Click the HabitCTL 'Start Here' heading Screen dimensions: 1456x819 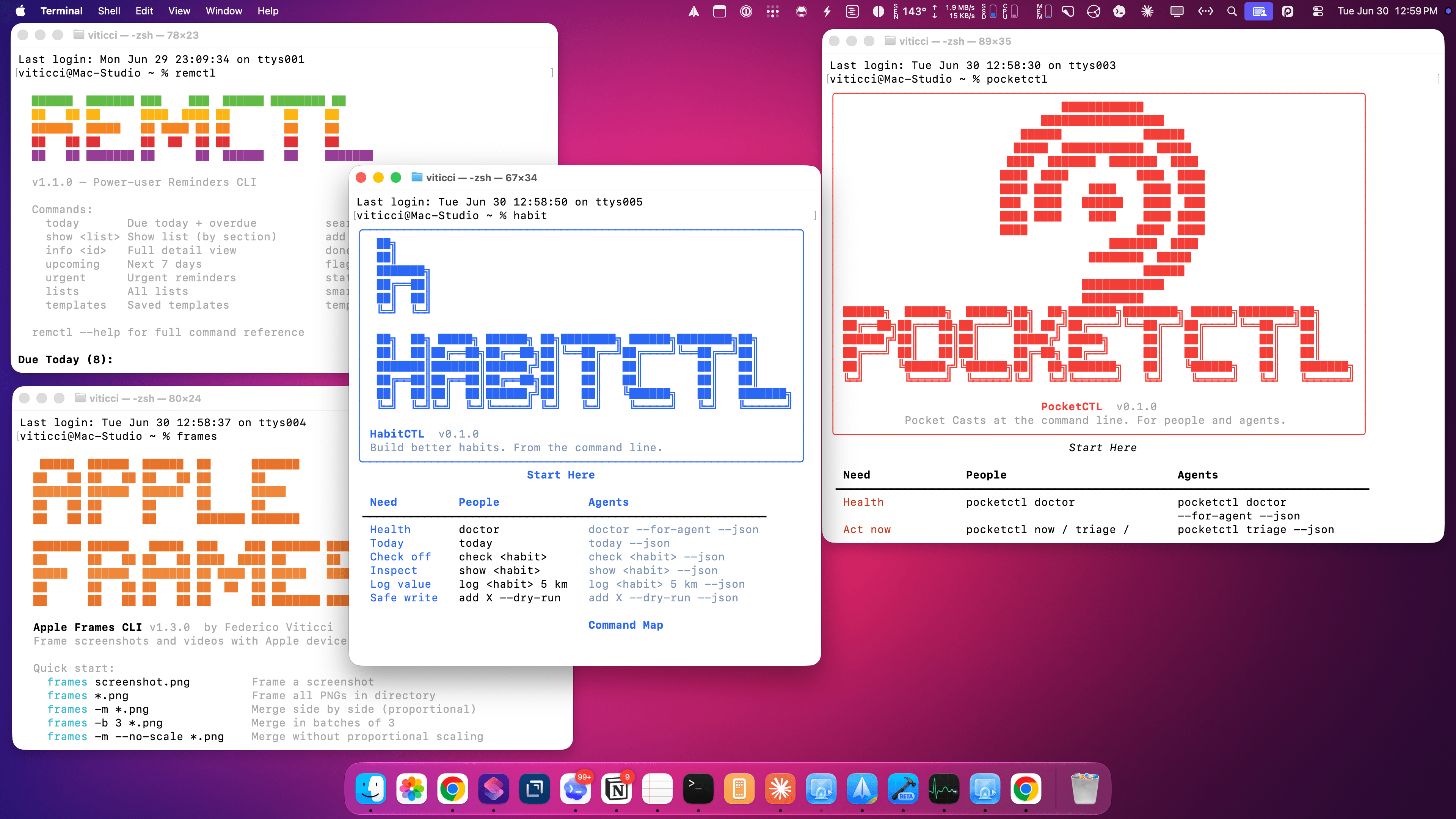pos(561,475)
